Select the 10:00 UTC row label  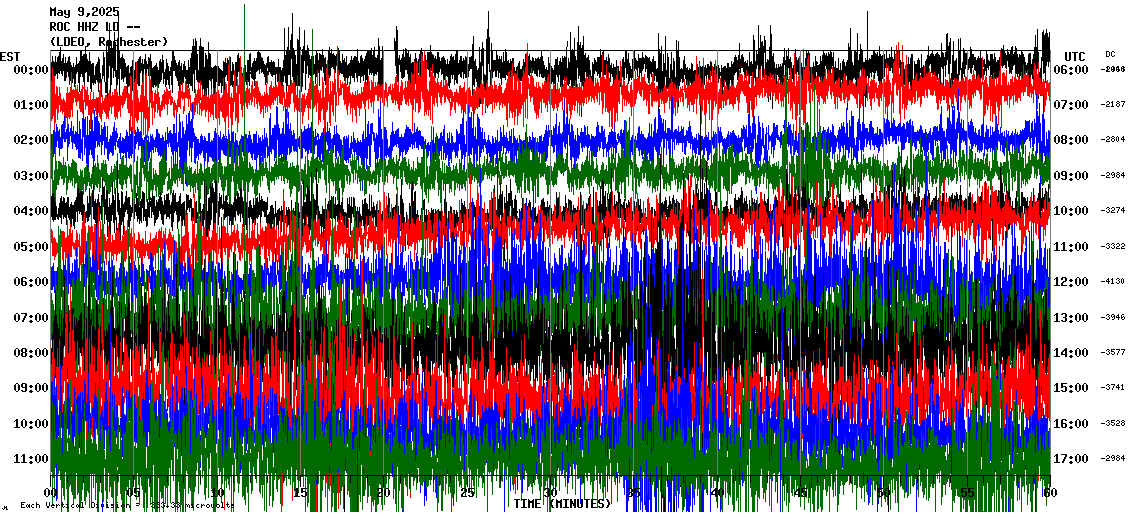1071,211
